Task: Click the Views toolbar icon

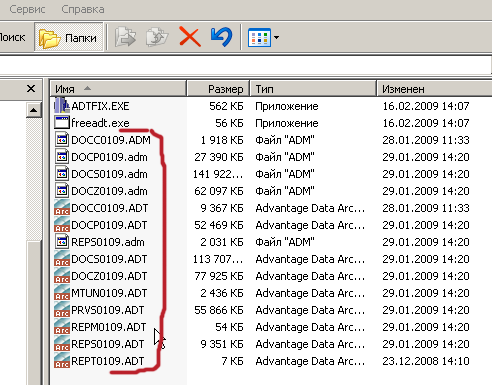Action: [x=259, y=37]
